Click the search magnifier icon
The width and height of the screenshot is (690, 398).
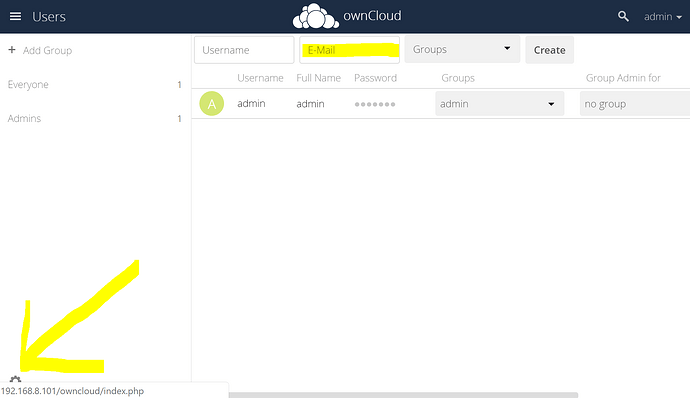(623, 16)
